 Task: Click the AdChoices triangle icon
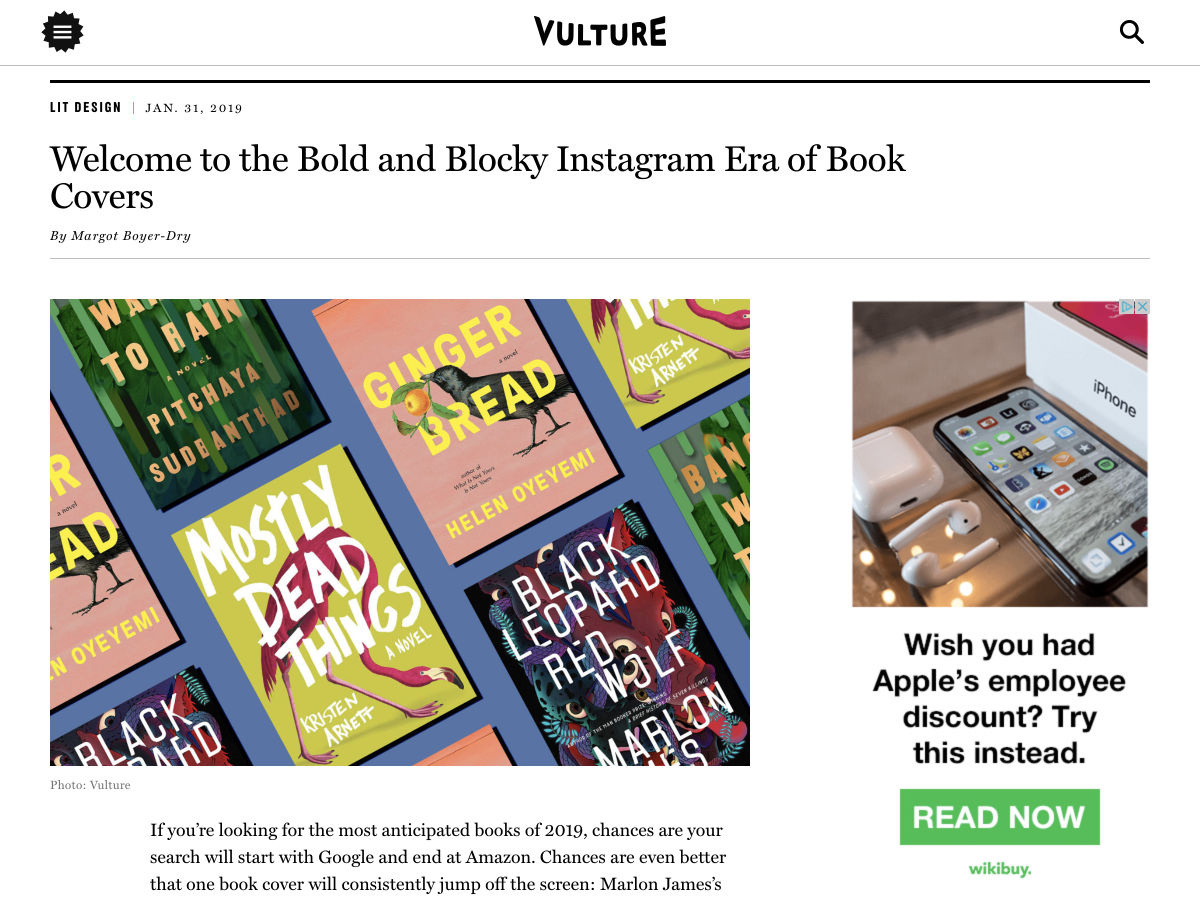coord(1126,307)
